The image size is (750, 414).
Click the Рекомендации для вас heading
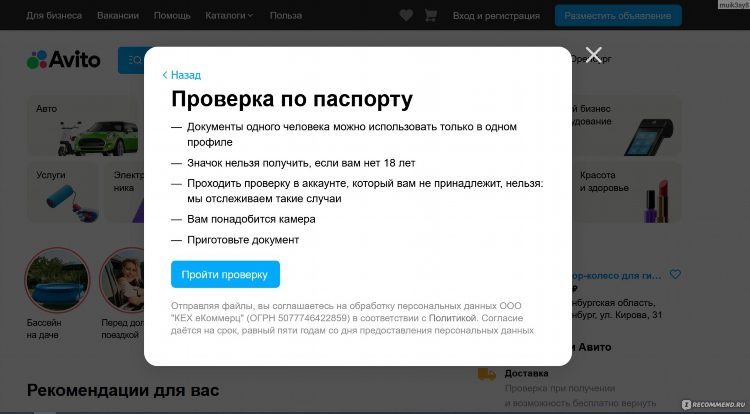coord(123,391)
